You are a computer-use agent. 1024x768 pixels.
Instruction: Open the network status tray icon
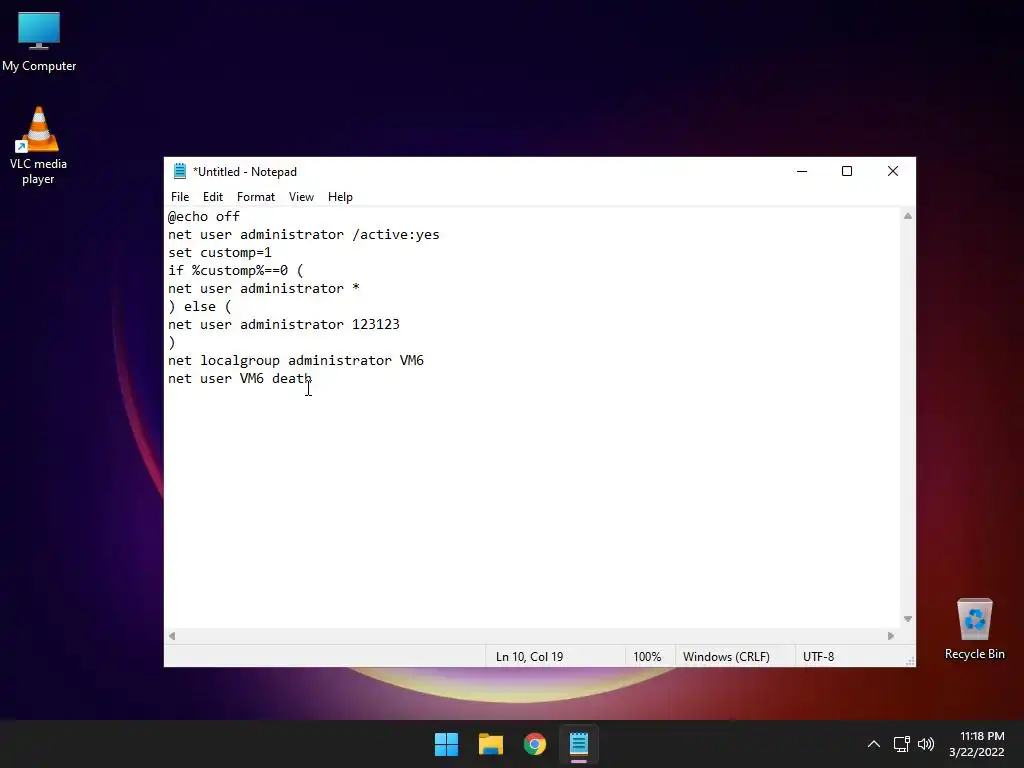coord(902,744)
